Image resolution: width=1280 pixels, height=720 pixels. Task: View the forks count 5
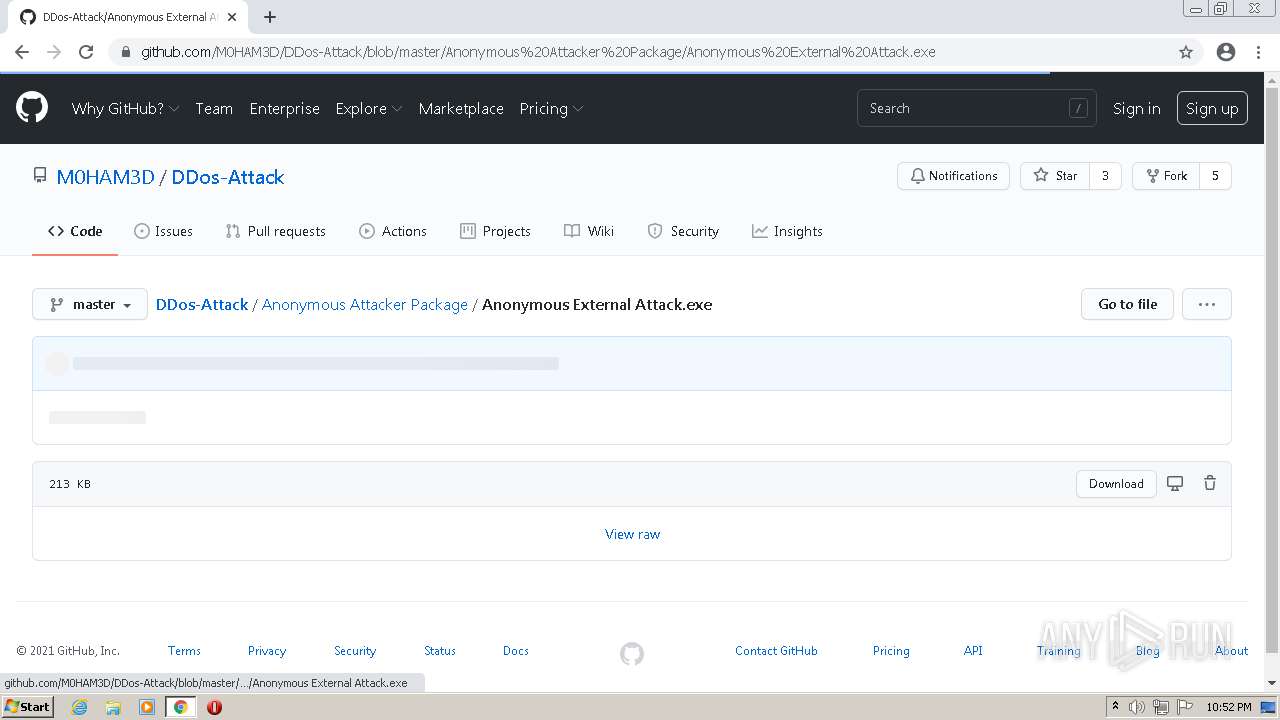point(1215,176)
